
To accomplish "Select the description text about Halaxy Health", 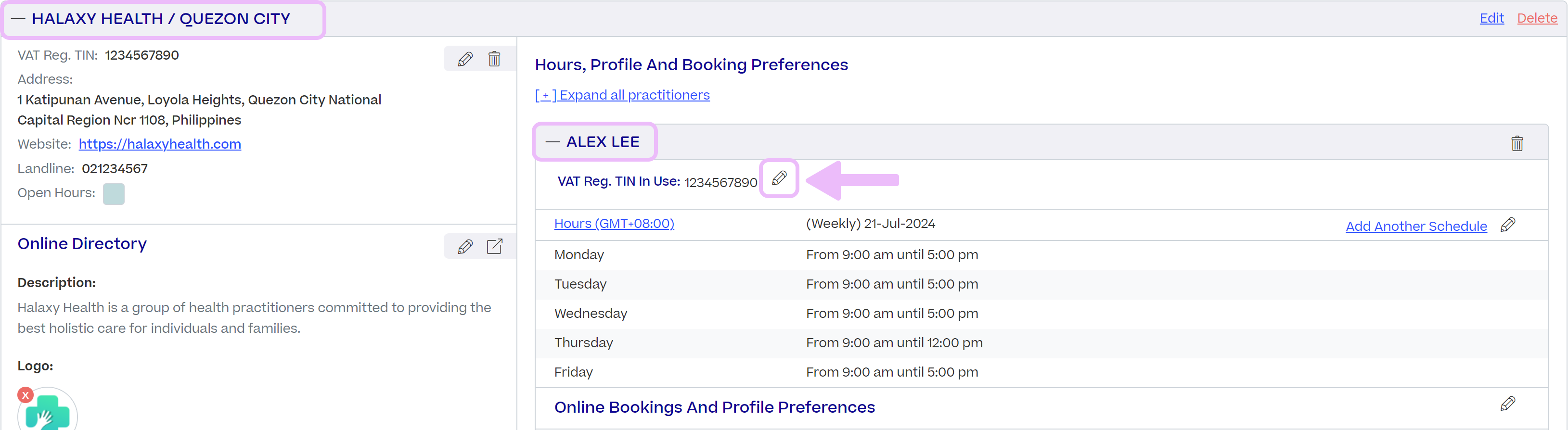I will click(255, 317).
